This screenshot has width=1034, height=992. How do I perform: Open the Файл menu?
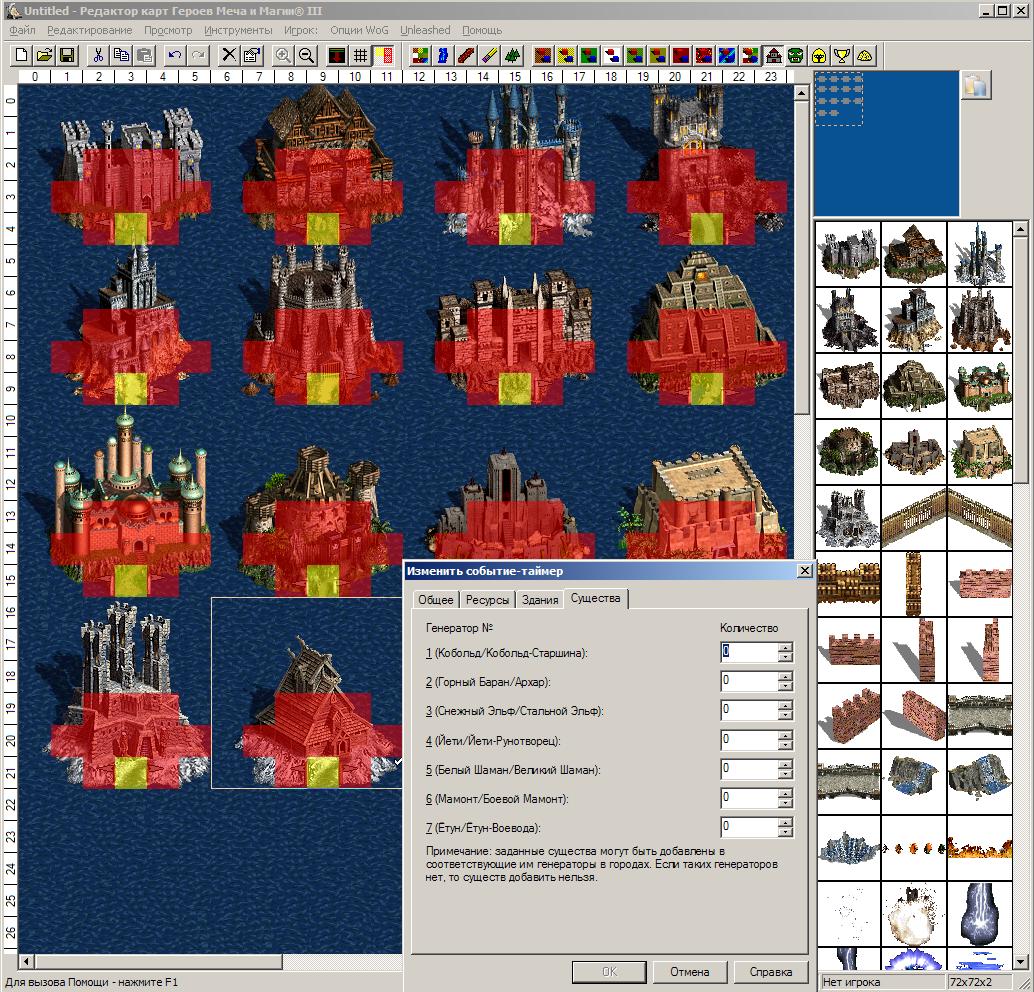point(22,30)
